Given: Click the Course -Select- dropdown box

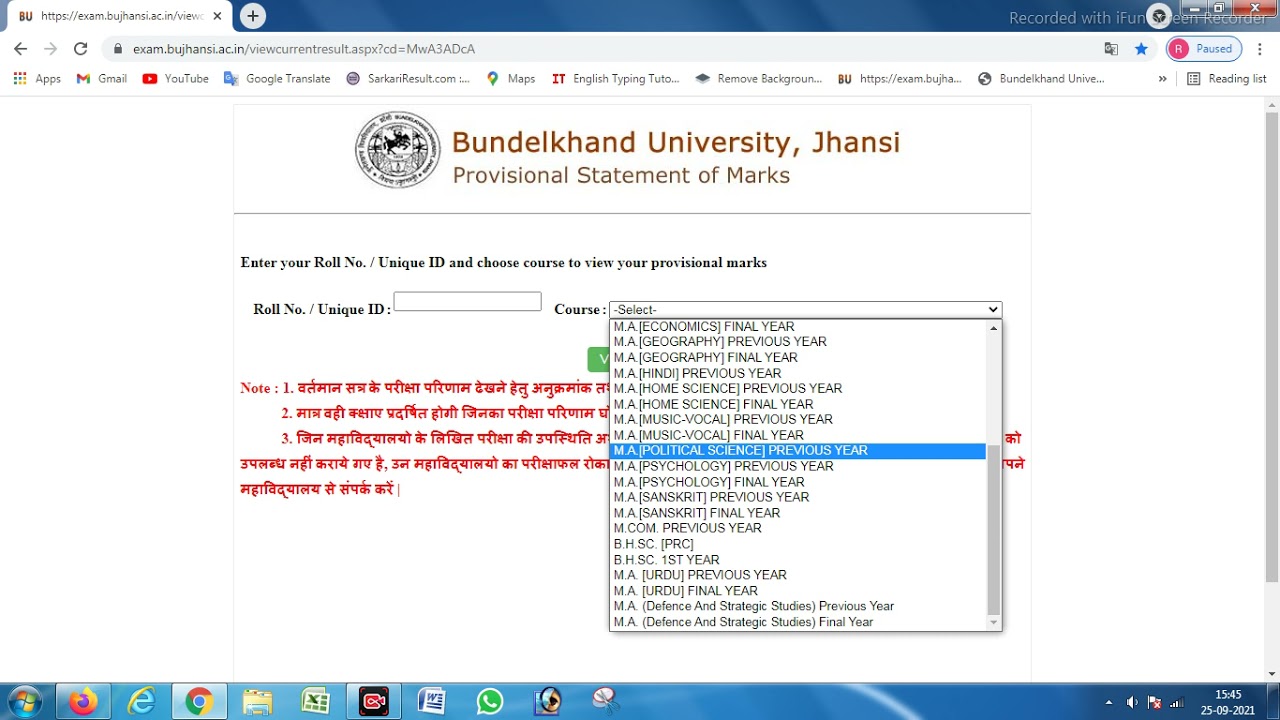Looking at the screenshot, I should [x=805, y=310].
